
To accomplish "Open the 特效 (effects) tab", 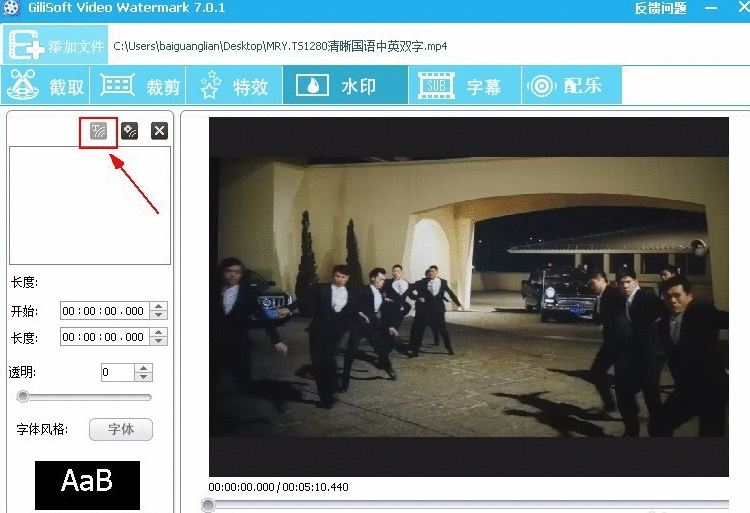I will [x=234, y=86].
